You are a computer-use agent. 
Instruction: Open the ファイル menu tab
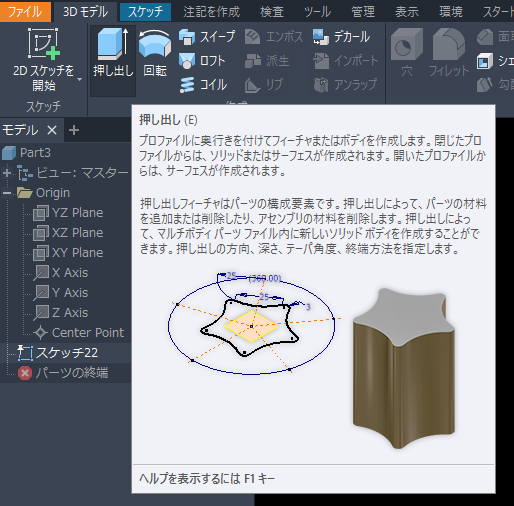25,12
